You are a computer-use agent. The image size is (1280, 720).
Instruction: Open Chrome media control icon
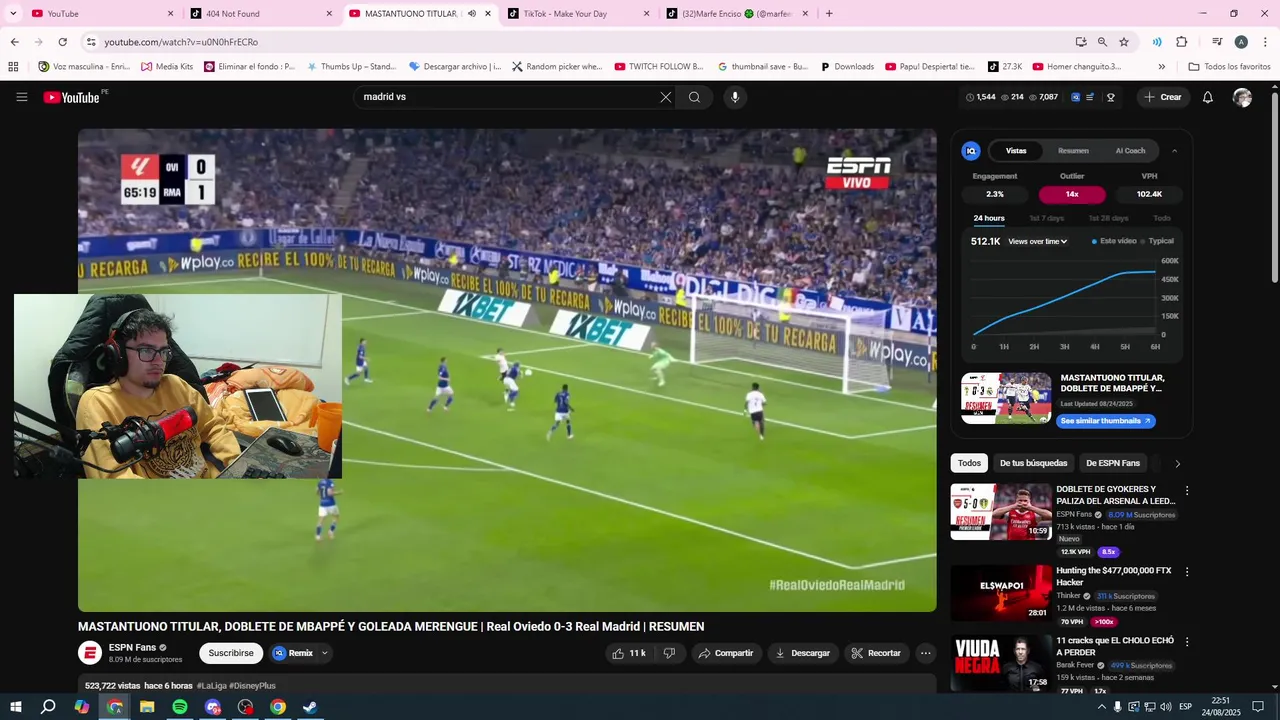click(1217, 42)
